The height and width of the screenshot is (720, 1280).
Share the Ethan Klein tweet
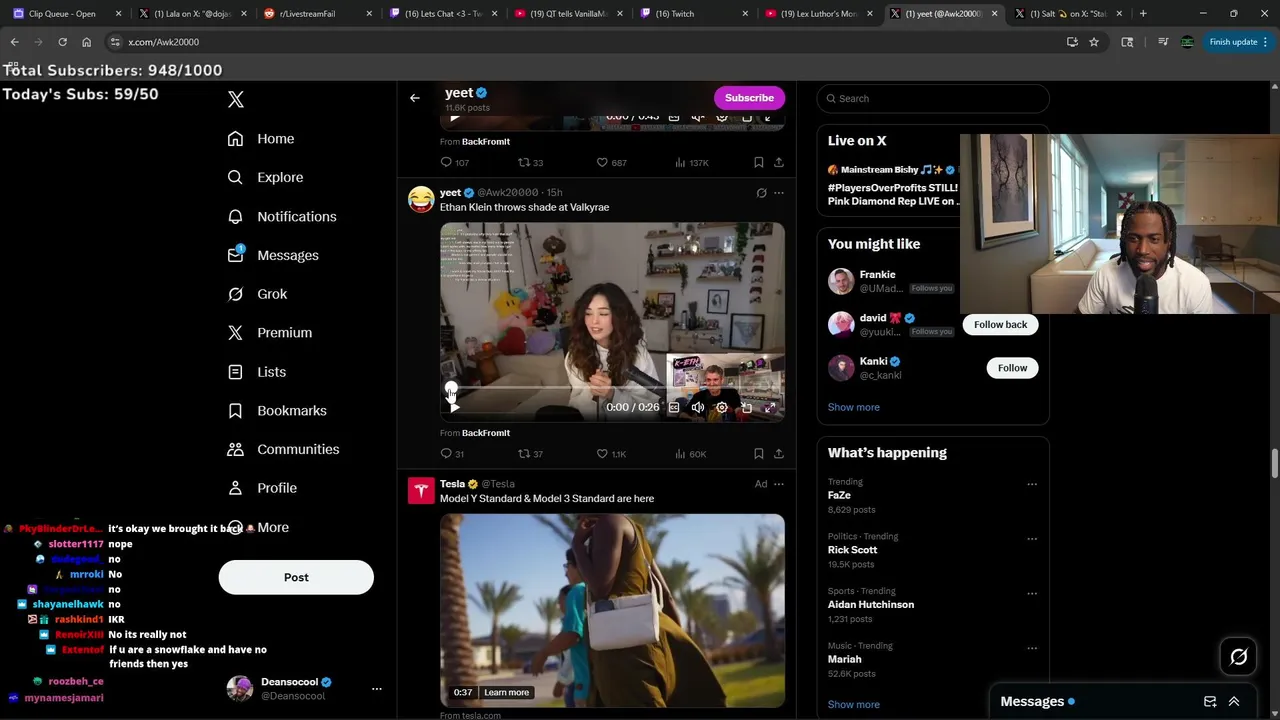[x=779, y=454]
